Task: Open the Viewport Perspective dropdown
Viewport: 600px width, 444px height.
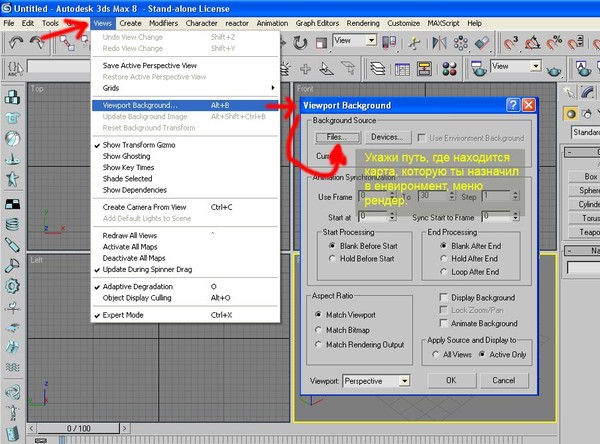Action: point(377,381)
